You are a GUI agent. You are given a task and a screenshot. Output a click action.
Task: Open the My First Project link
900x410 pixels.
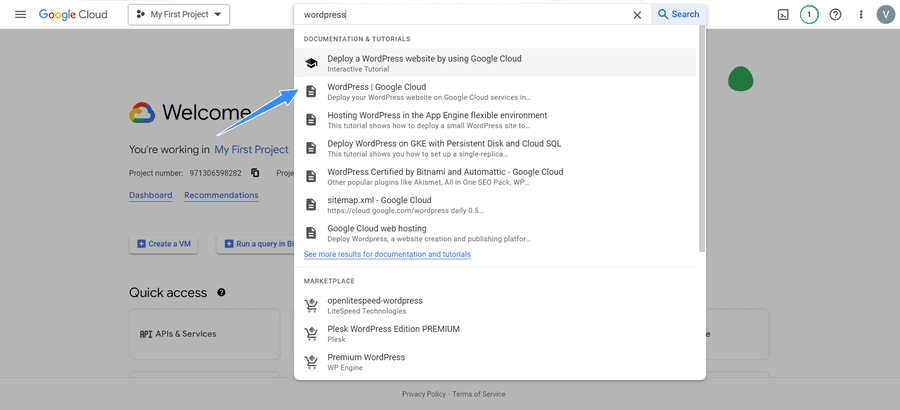[x=251, y=149]
